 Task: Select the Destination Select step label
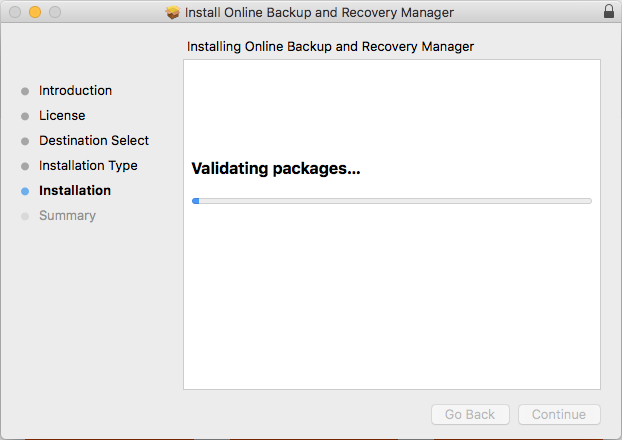(94, 140)
